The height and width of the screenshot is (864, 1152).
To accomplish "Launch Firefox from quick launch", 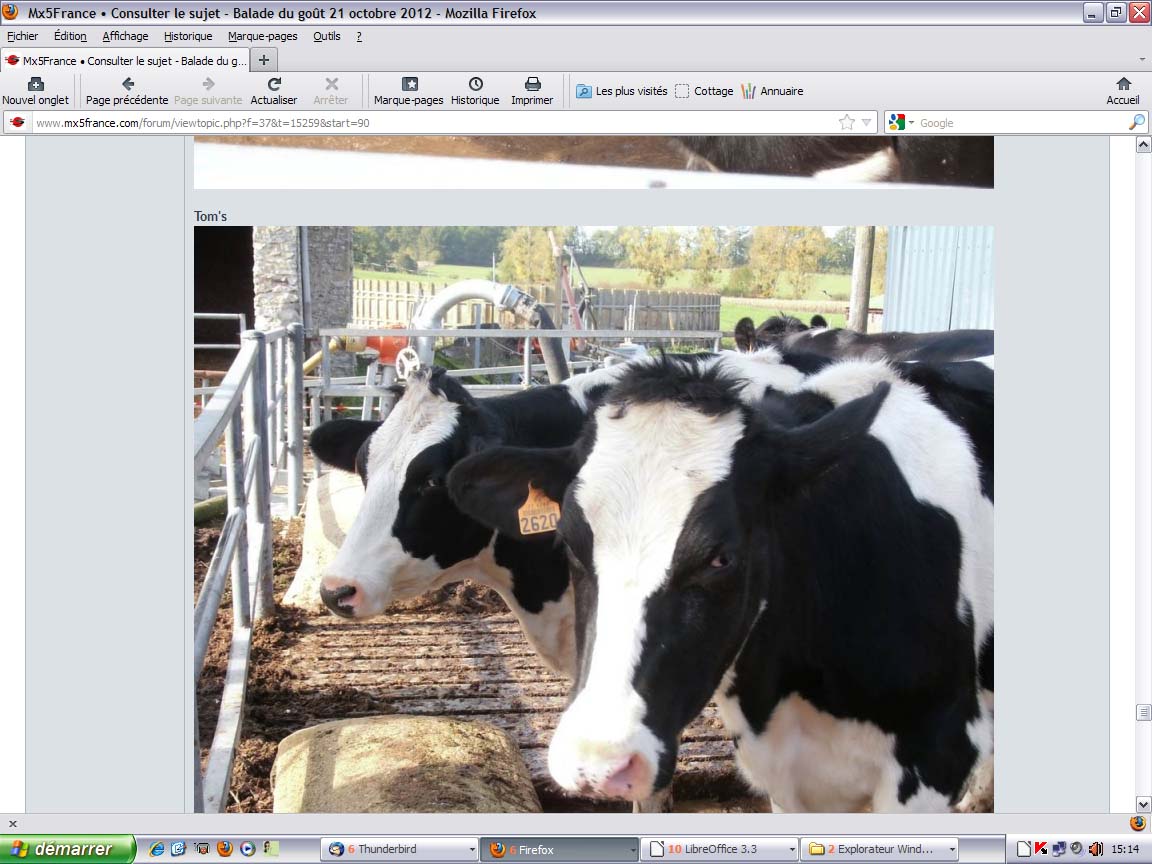I will click(225, 849).
